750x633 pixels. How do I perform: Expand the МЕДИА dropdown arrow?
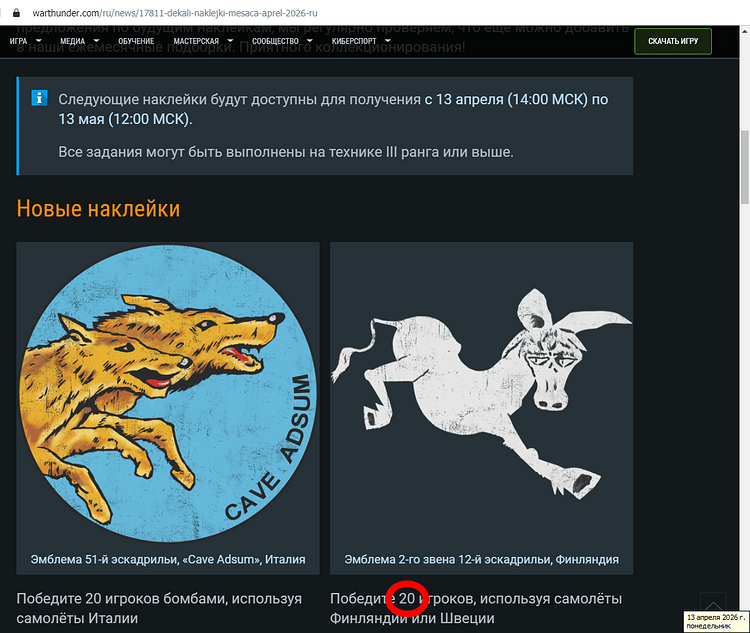[x=96, y=41]
